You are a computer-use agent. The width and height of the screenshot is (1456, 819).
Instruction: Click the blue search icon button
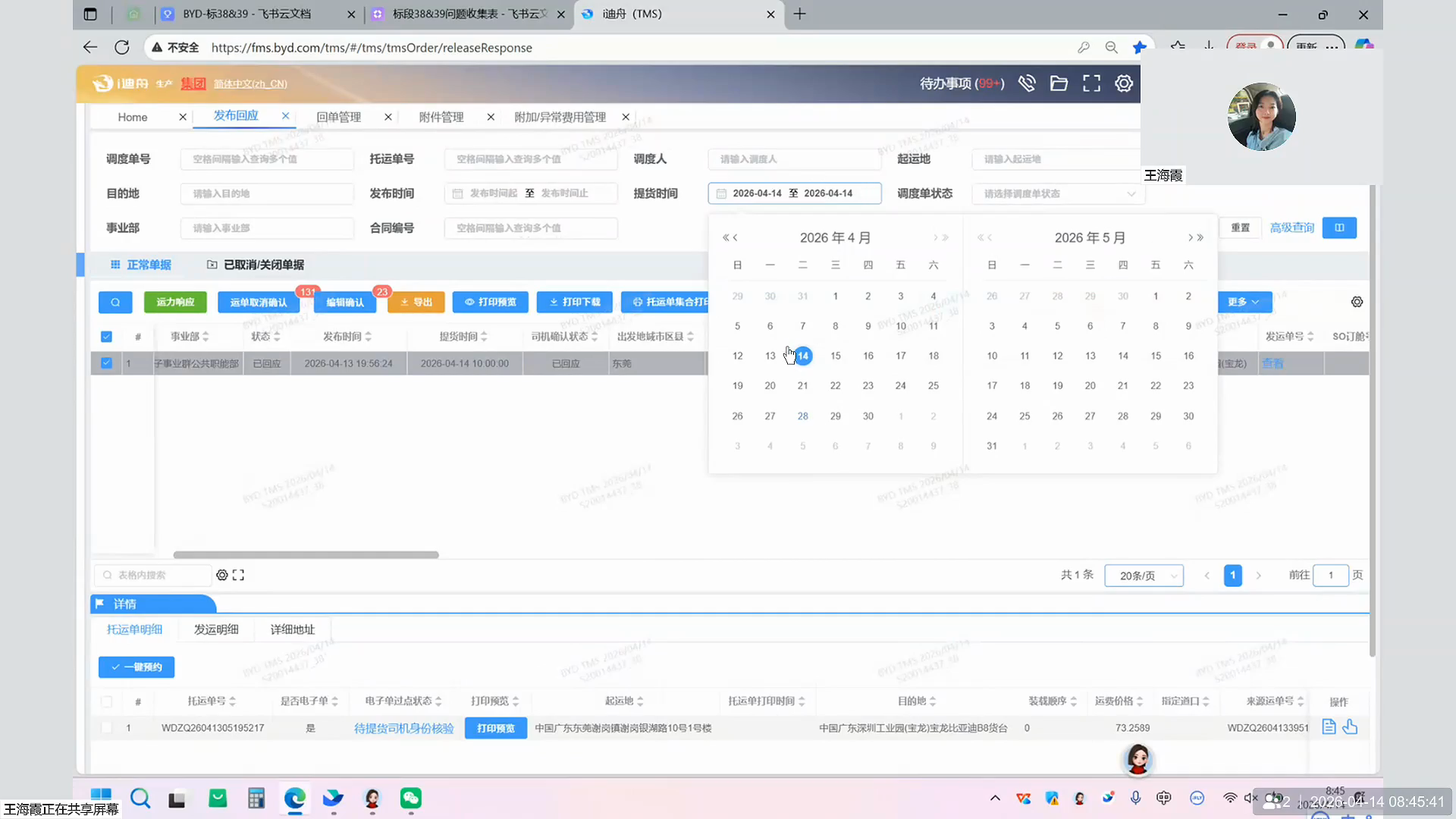(115, 302)
